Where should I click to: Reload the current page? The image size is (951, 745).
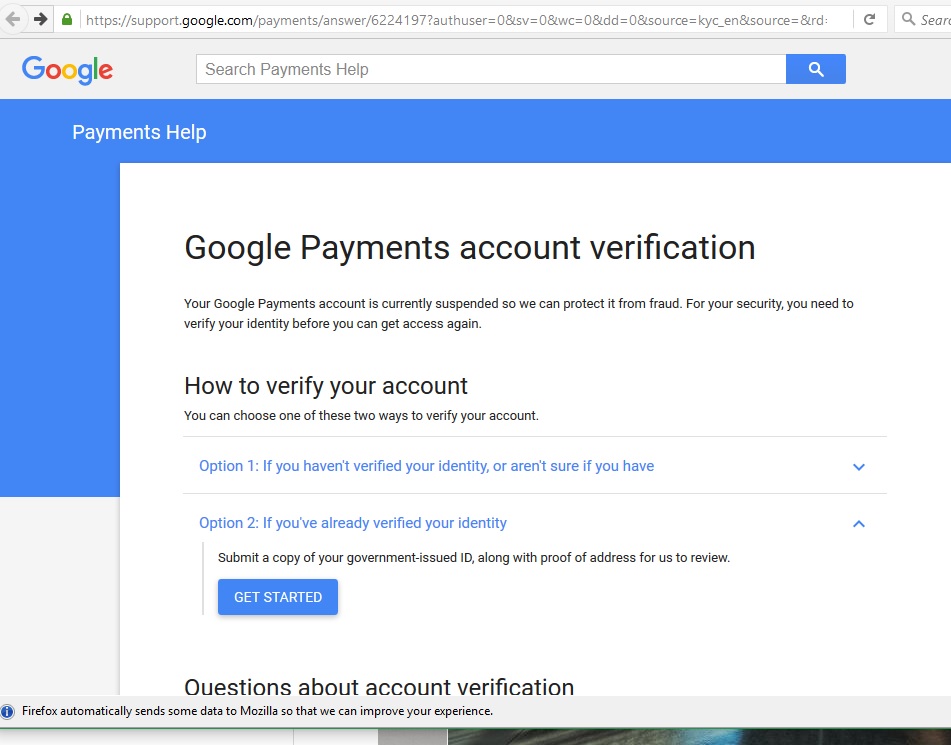click(869, 19)
